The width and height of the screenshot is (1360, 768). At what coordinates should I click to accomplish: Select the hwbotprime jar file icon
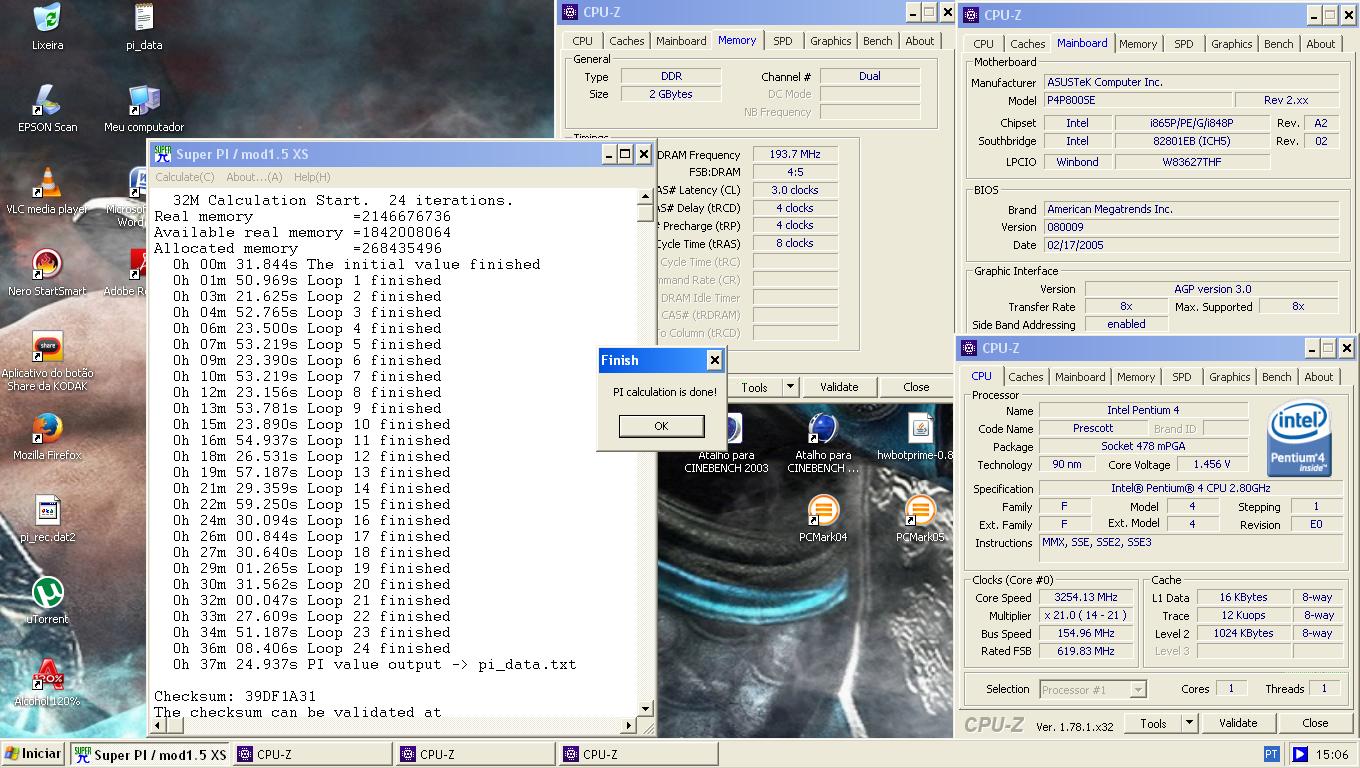919,428
